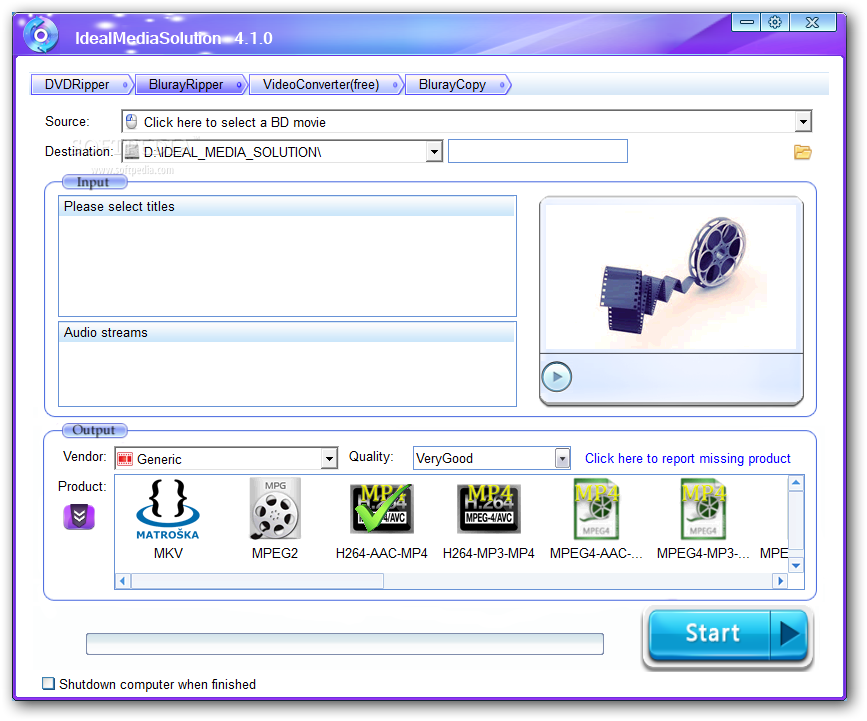The image size is (867, 721).
Task: Click the arrow part of Start button
Action: (789, 634)
